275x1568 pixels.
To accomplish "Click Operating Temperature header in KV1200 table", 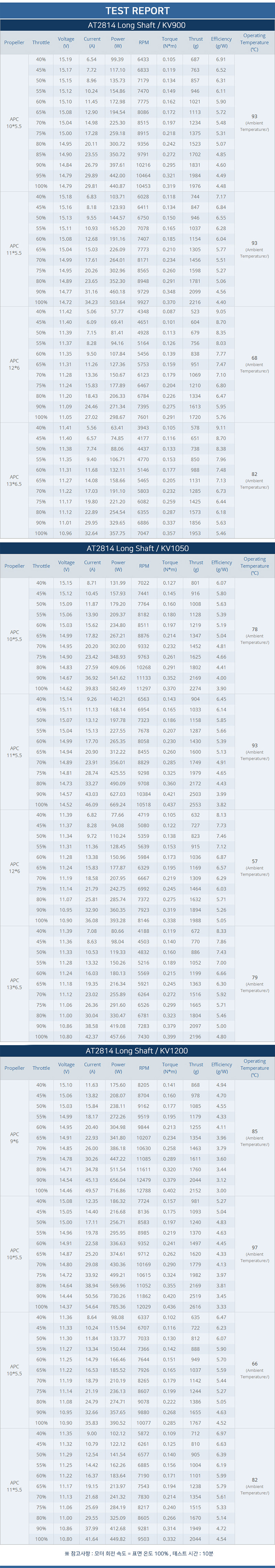I will (254, 1068).
